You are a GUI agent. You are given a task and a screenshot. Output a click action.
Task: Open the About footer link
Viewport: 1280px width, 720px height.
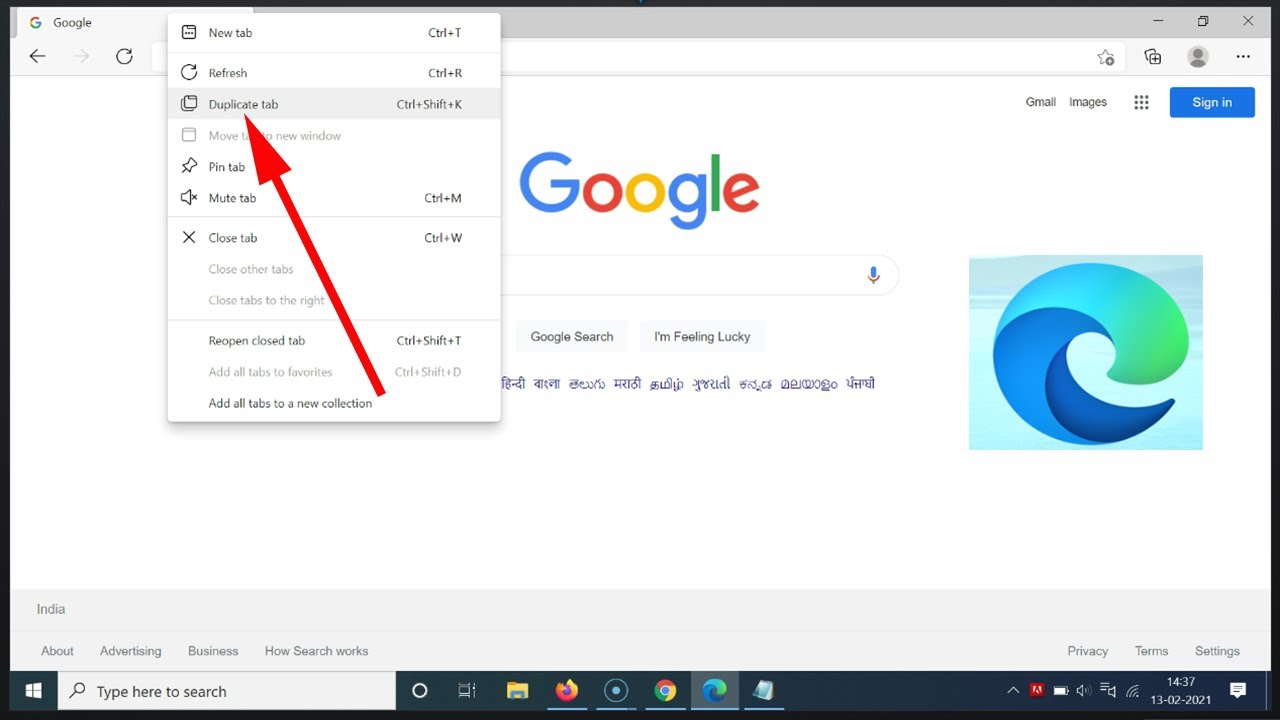click(57, 651)
